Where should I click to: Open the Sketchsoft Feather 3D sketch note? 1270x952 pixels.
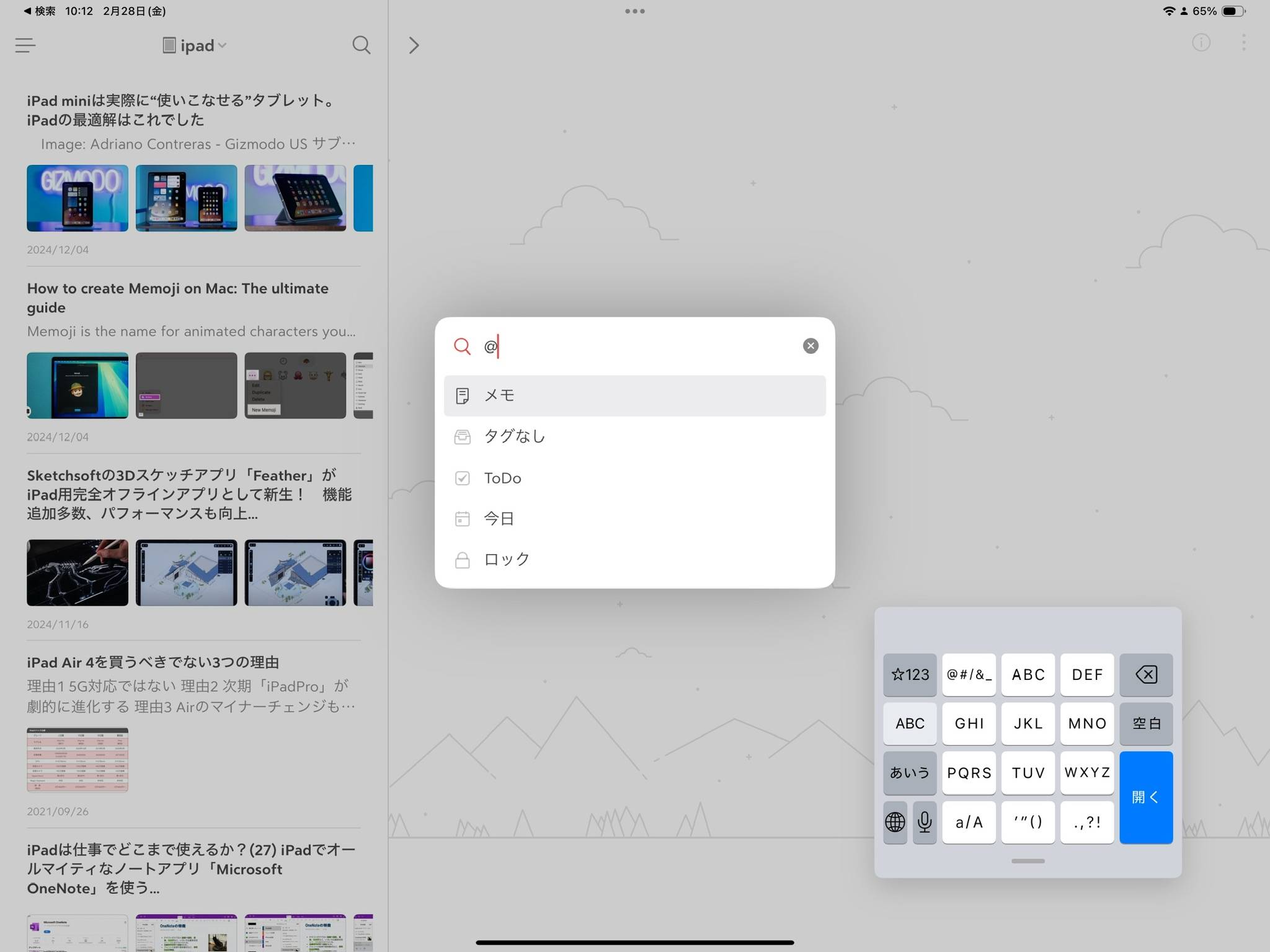click(193, 547)
